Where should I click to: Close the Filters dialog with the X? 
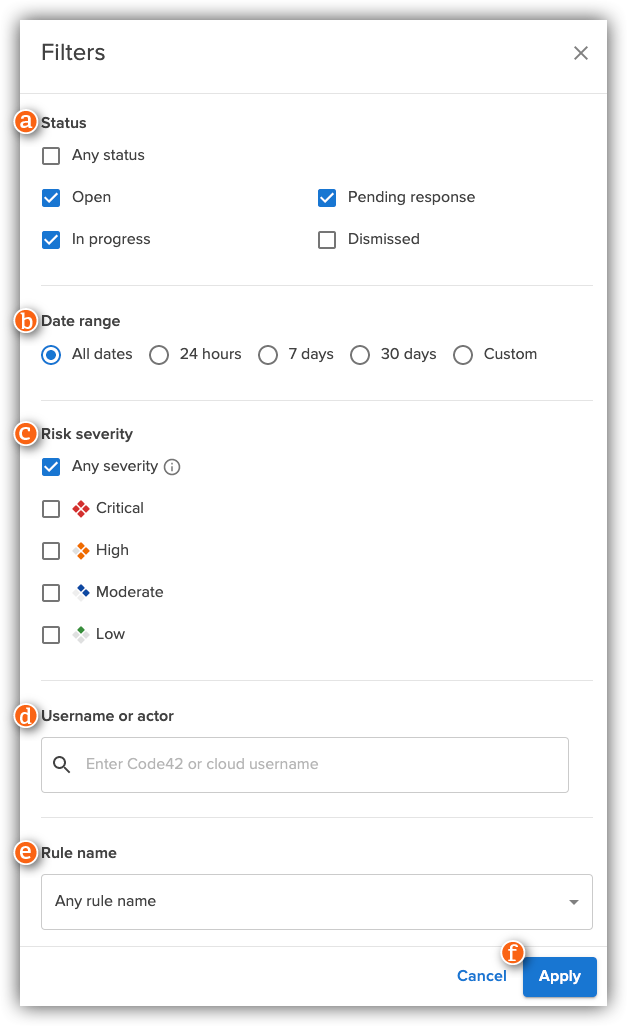(x=581, y=53)
